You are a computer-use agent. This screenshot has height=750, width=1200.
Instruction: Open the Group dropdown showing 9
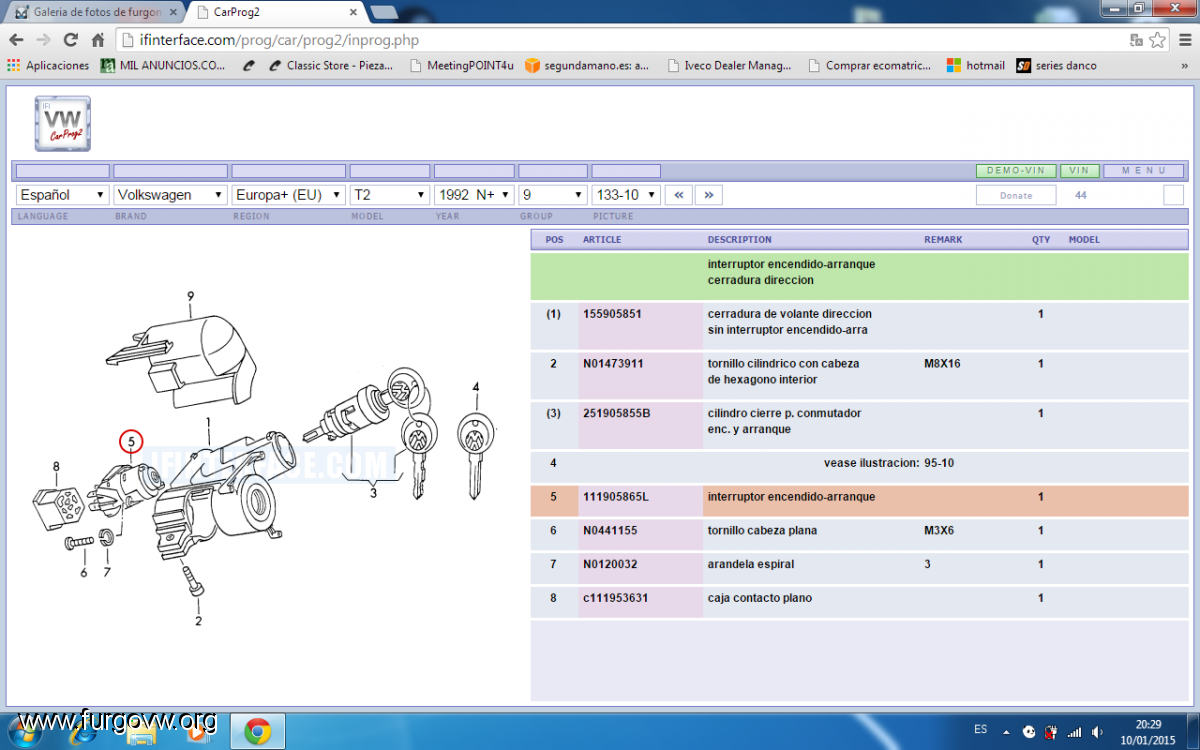pyautogui.click(x=553, y=195)
